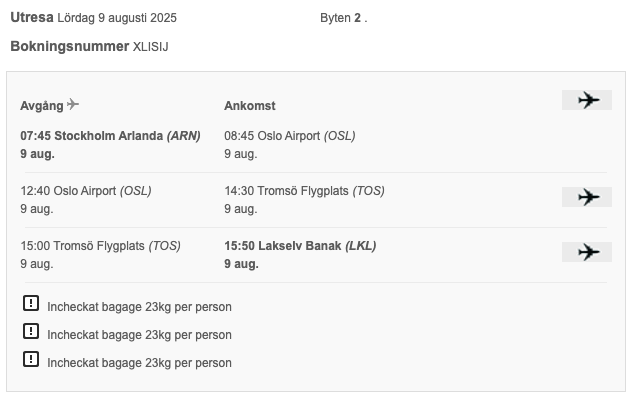Click 08:45 Oslo Airport (OSL) arrival
This screenshot has height=399, width=634.
[x=290, y=136]
